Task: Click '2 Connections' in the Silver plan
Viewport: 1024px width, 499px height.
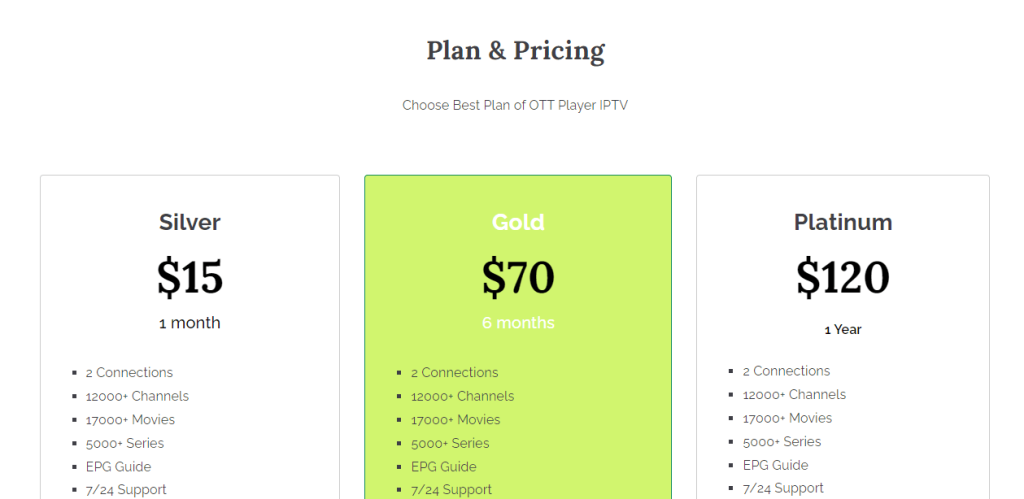Action: click(129, 372)
